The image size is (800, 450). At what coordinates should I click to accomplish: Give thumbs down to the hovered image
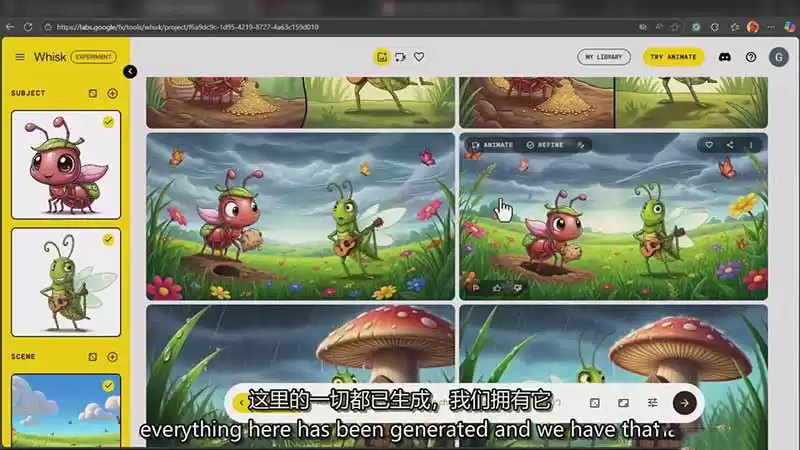click(517, 287)
